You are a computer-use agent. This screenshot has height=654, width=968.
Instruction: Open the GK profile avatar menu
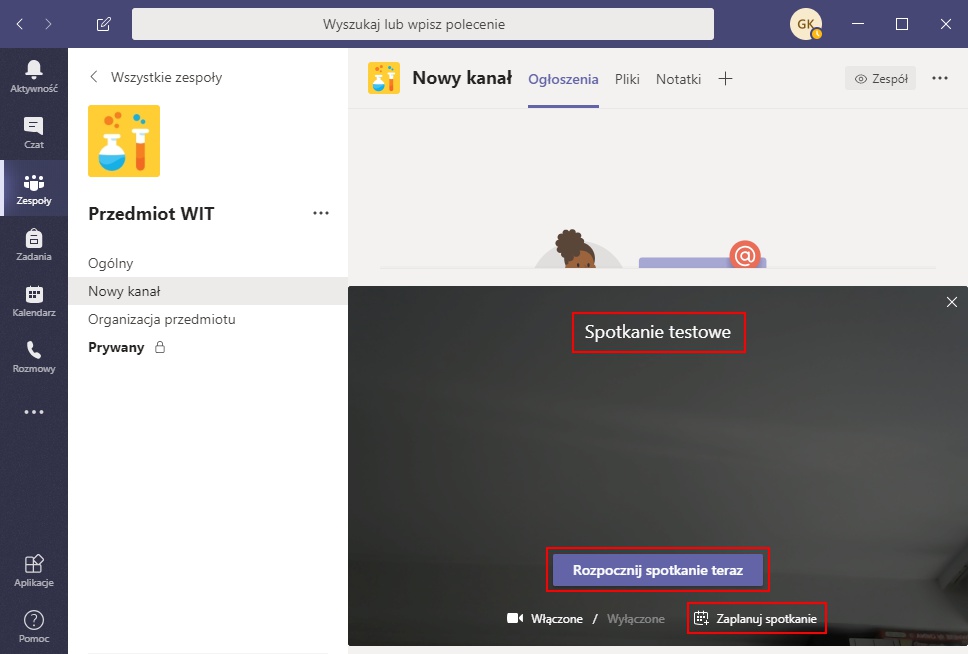pyautogui.click(x=806, y=24)
